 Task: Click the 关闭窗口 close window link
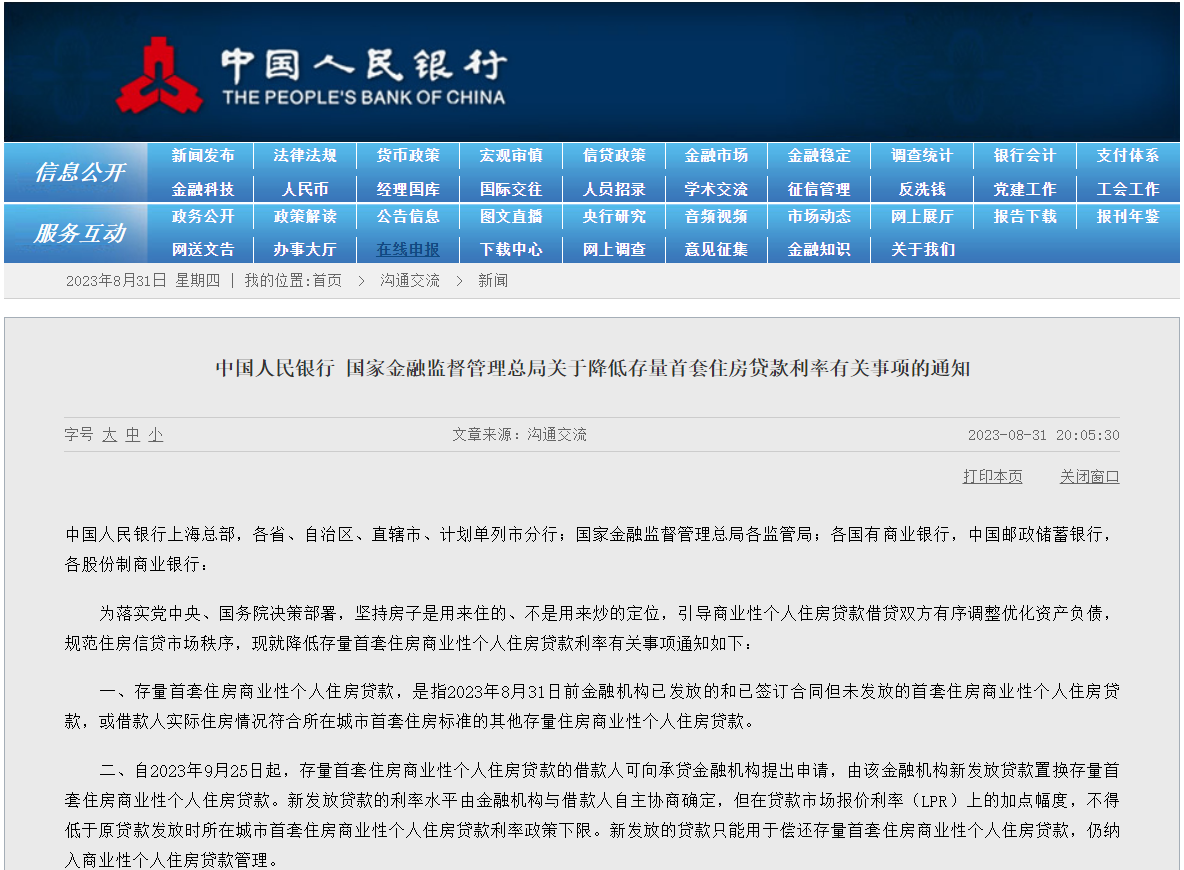click(x=1089, y=477)
